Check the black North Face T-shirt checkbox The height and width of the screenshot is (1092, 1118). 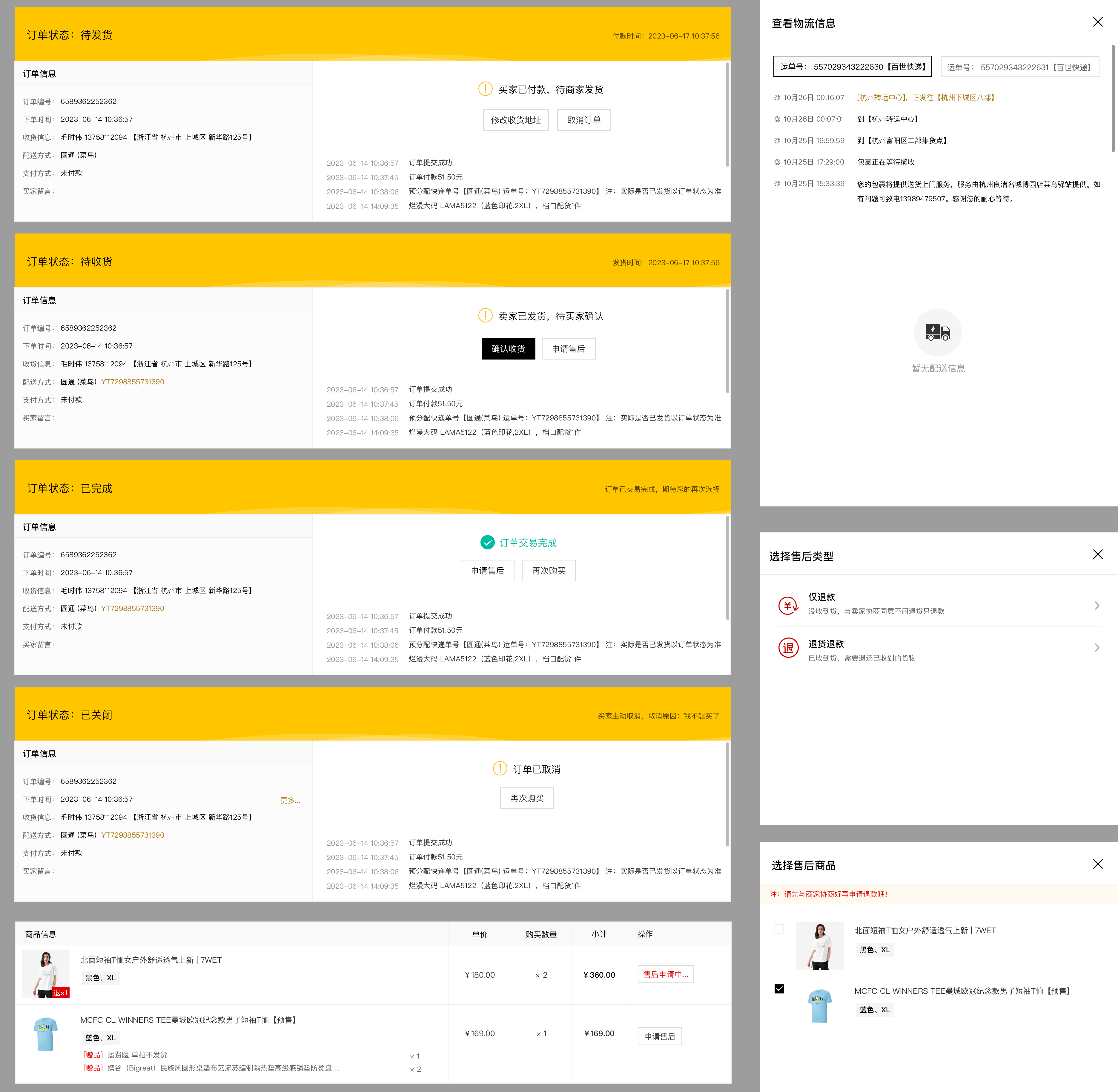779,929
